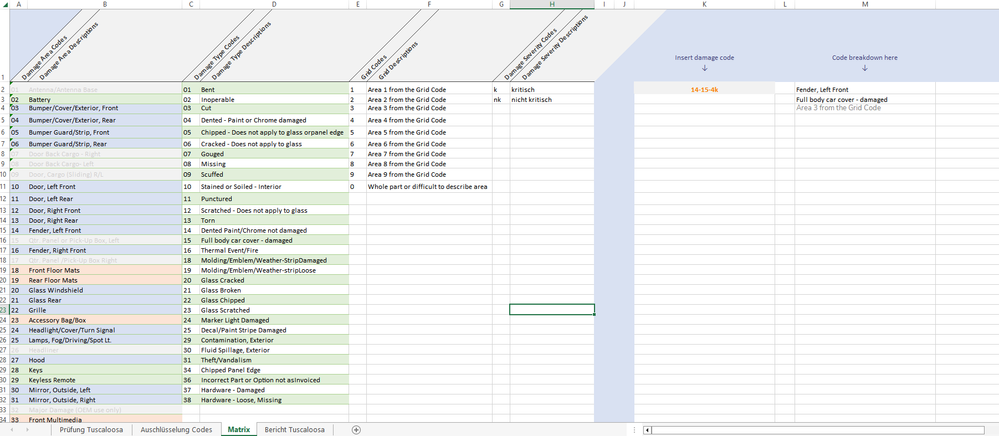Select 'Front Multimedia' cell
Screen dimensions: 999x436
click(104, 420)
